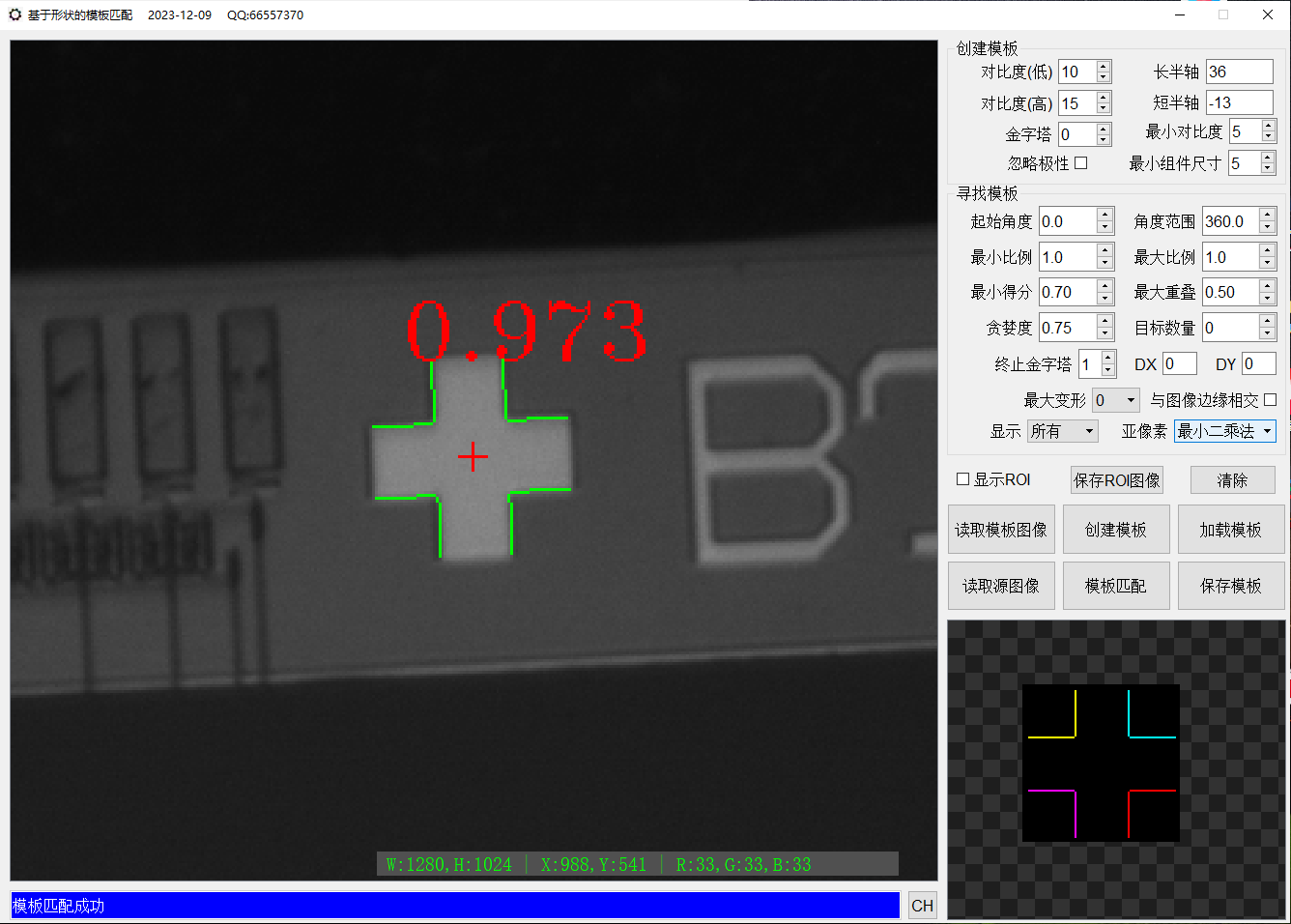
Task: Open the 显示 dropdown showing 所有
Action: (x=1062, y=431)
